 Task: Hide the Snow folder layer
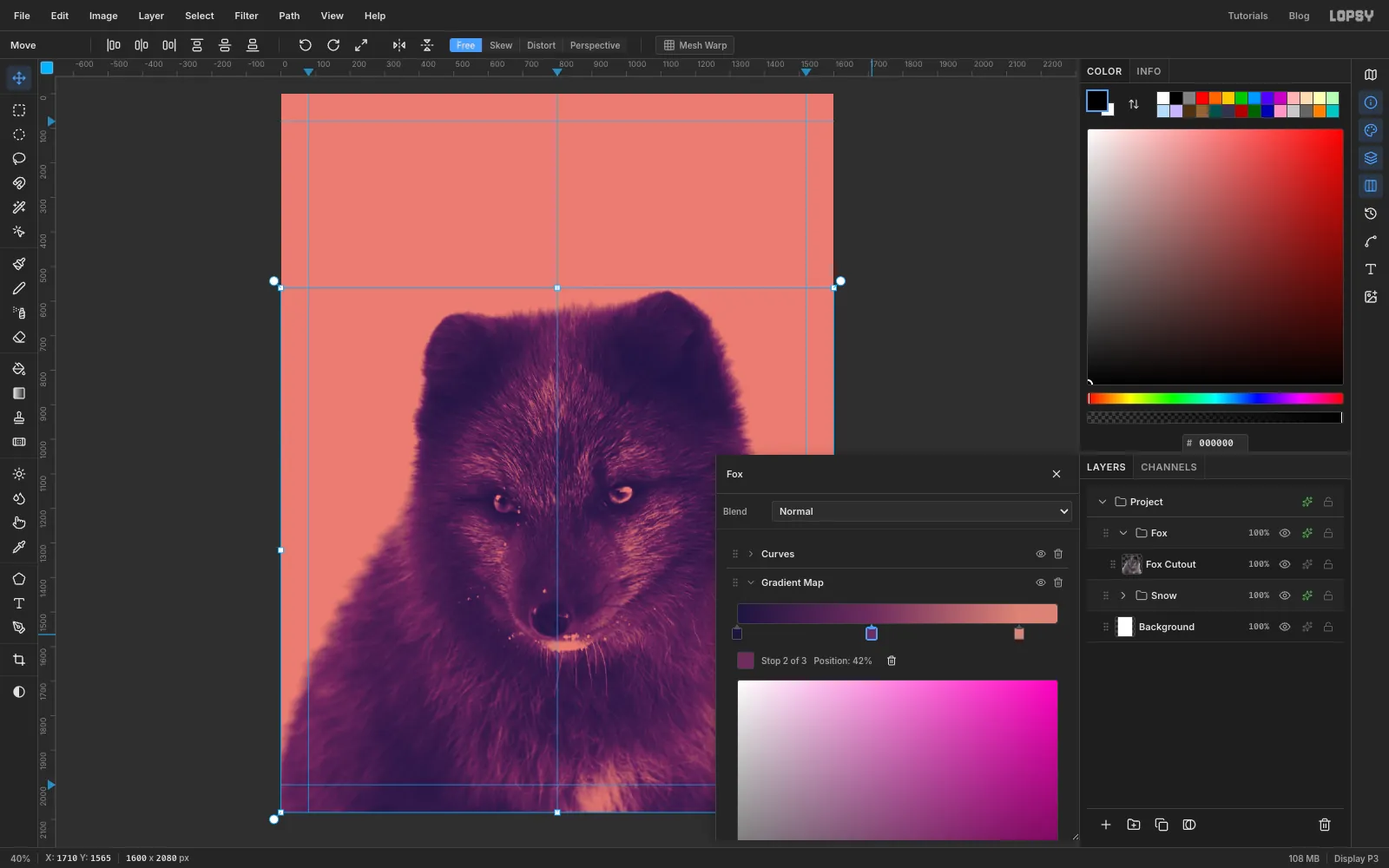(1285, 595)
